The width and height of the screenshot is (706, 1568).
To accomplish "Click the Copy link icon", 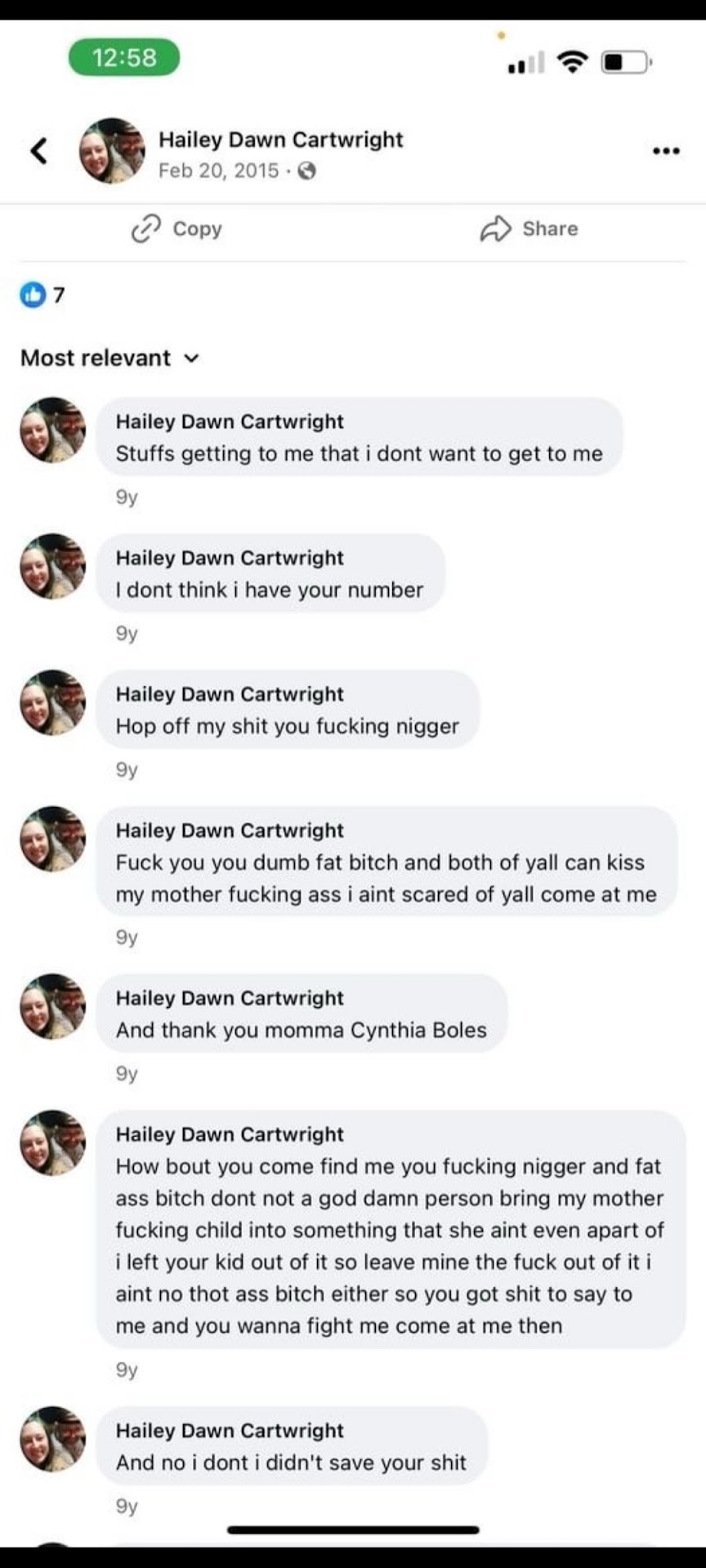I will click(145, 229).
